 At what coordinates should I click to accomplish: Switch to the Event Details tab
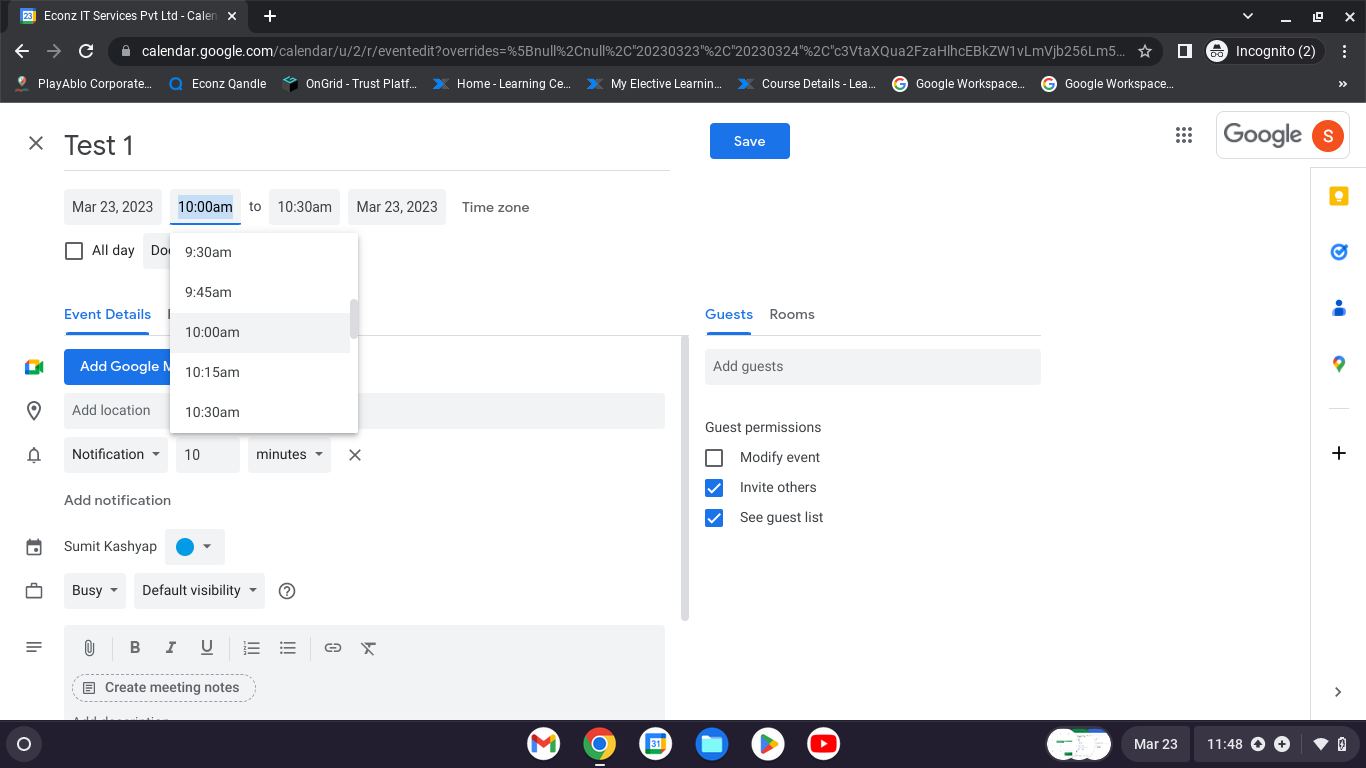tap(107, 314)
